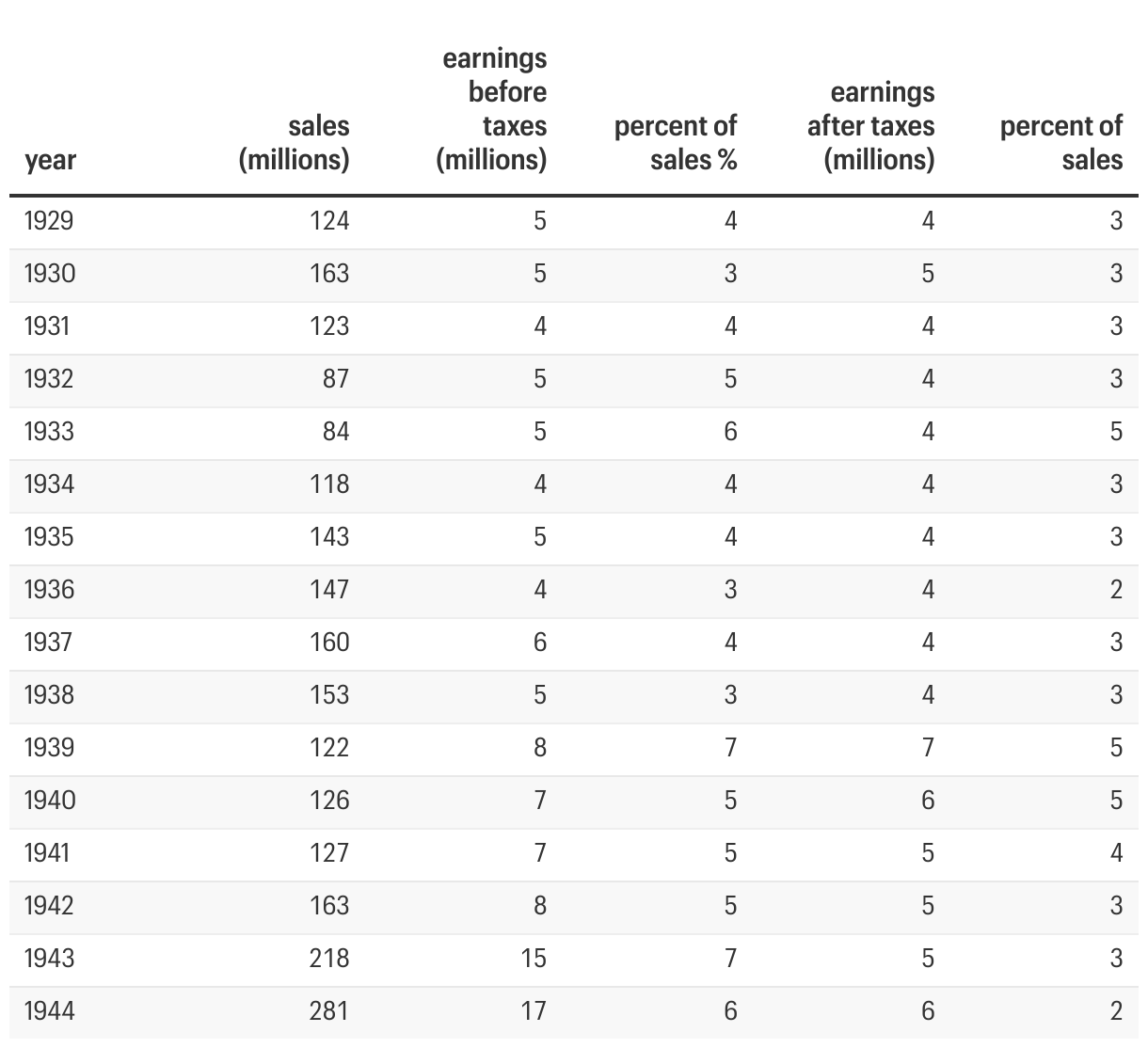Click the 1939 year cell
Image resolution: width=1148 pixels, height=1048 pixels.
pyautogui.click(x=50, y=748)
